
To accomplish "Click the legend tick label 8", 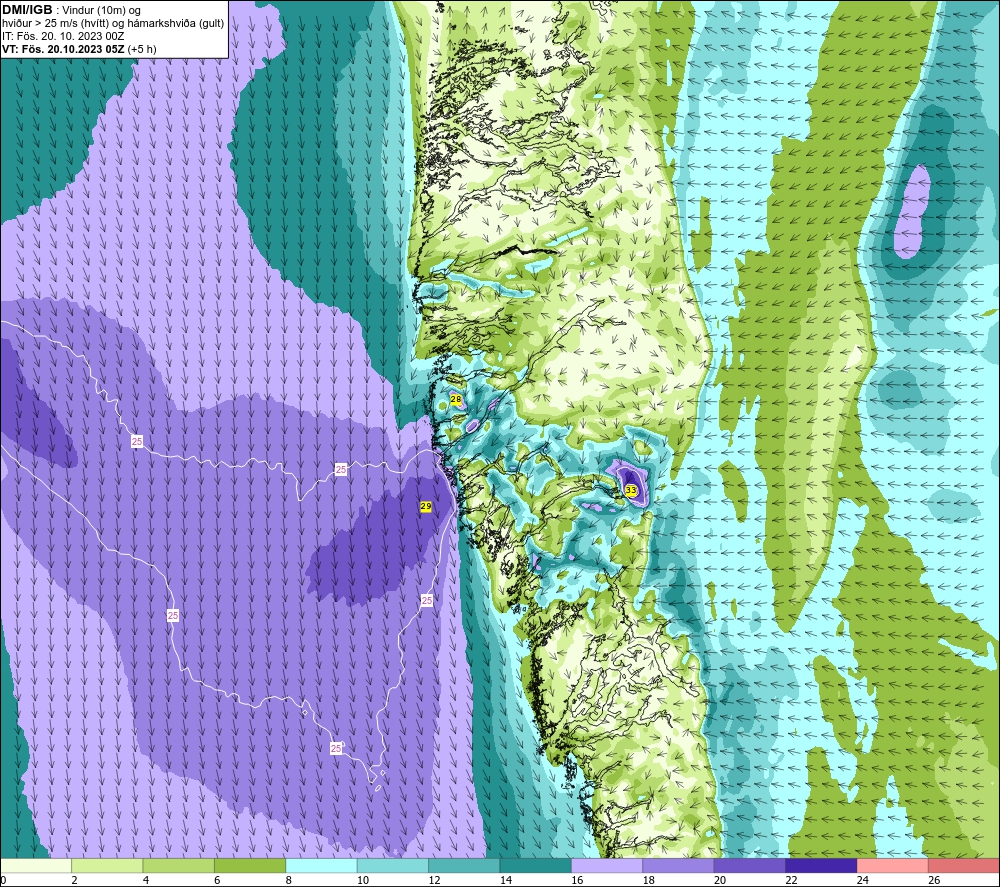I will (x=289, y=881).
